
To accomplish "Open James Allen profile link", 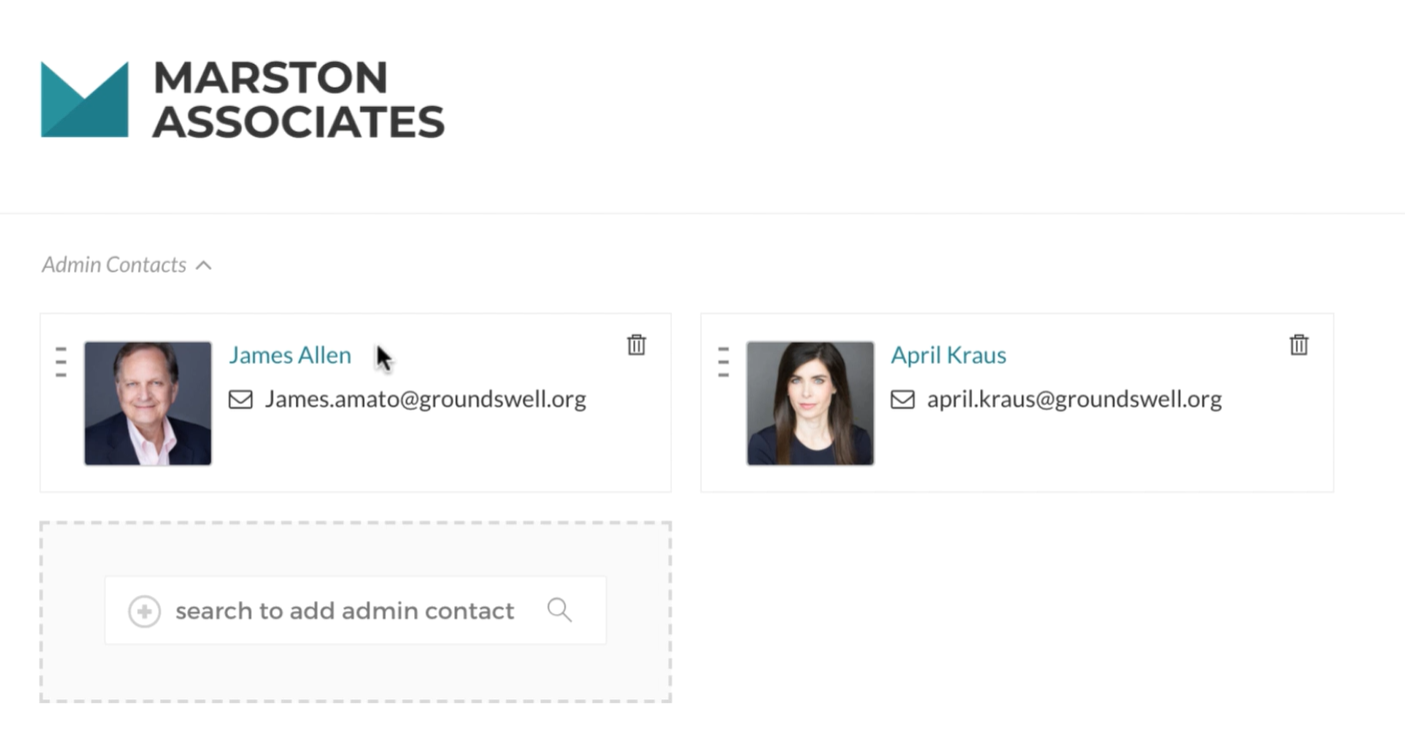I will [x=290, y=355].
